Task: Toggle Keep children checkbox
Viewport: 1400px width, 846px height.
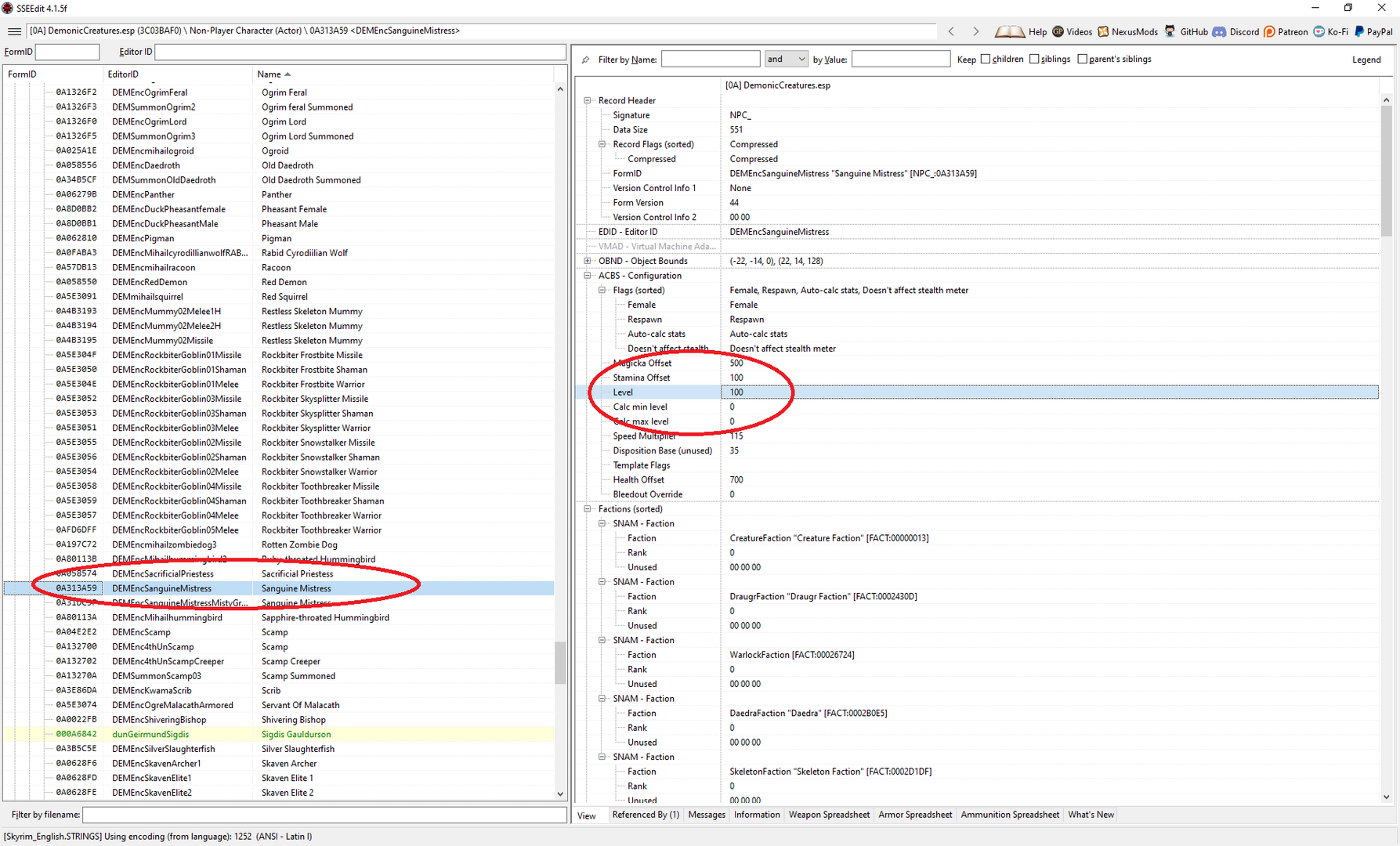Action: point(986,59)
